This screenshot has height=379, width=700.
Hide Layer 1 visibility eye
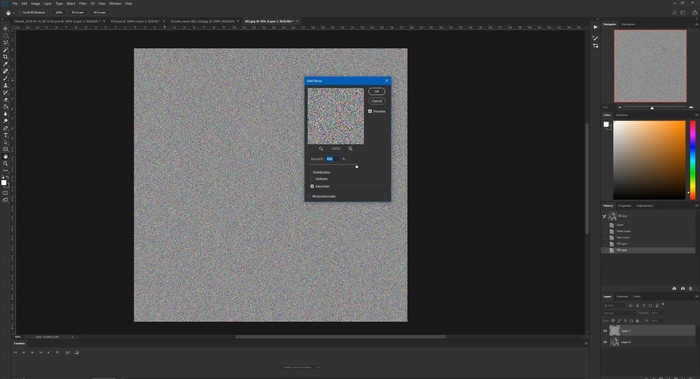point(605,331)
